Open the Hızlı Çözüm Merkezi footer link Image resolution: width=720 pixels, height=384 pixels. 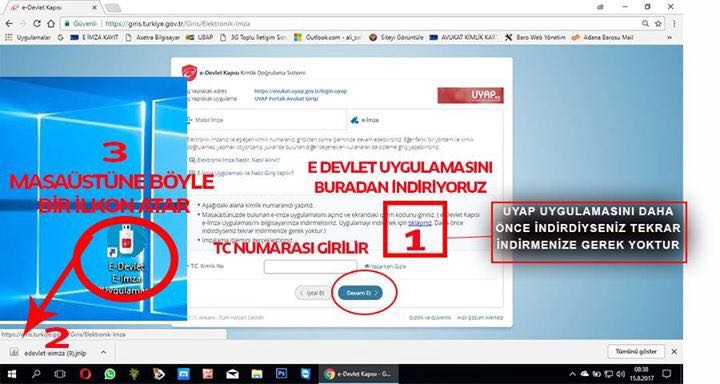pos(480,317)
